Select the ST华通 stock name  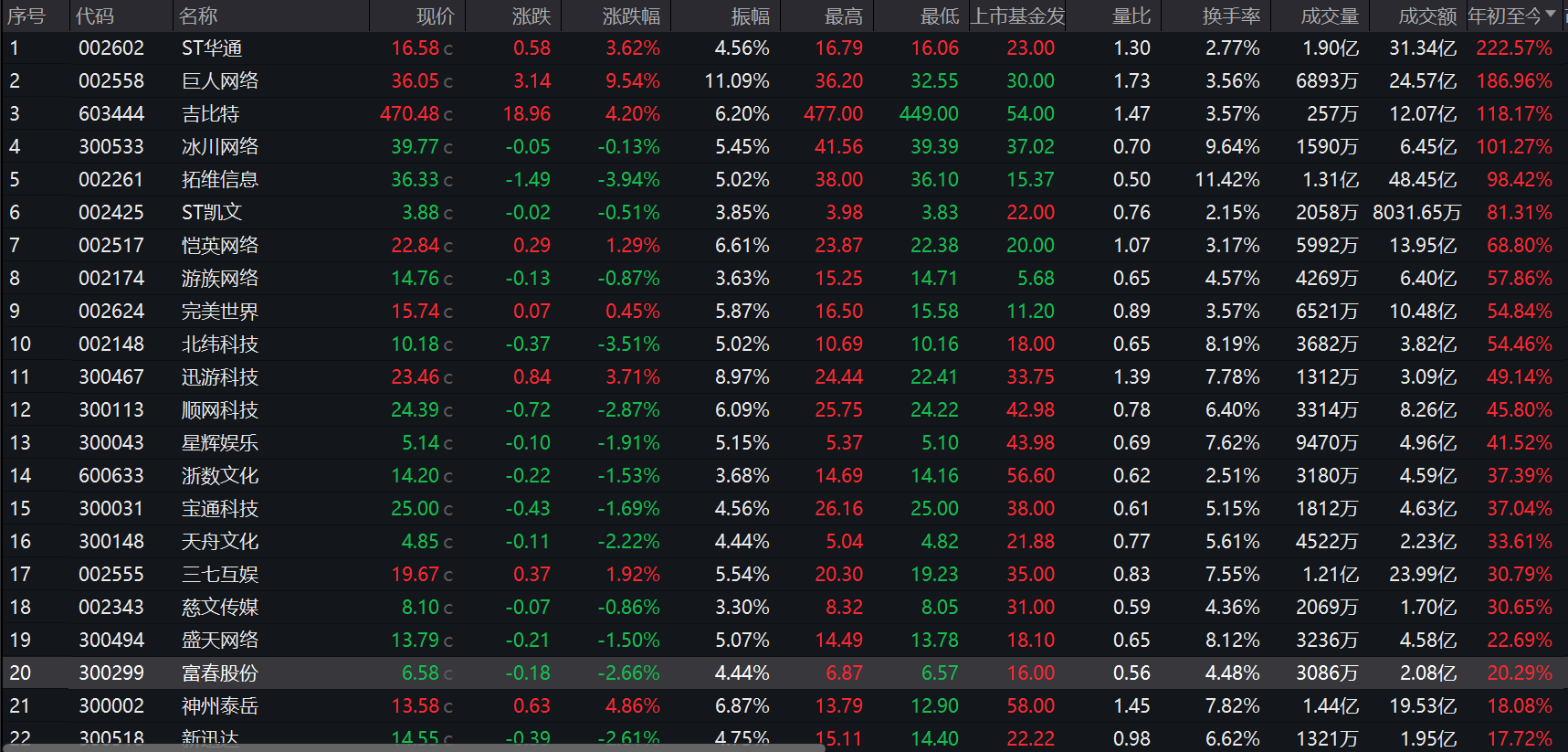[x=212, y=48]
